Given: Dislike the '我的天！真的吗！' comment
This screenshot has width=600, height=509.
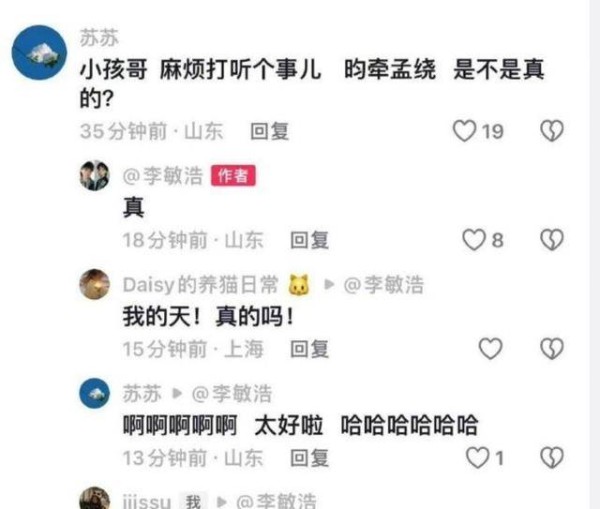Looking at the screenshot, I should click(552, 349).
